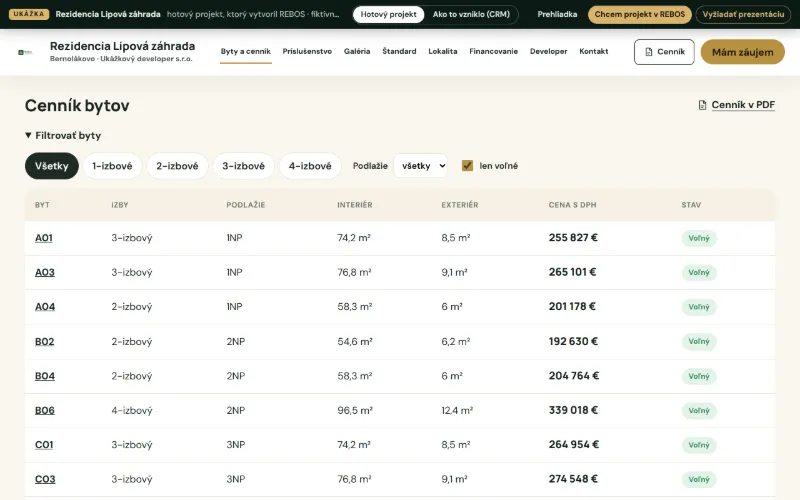Image resolution: width=800 pixels, height=500 pixels.
Task: Click the document icon next to Cenník v PDF
Action: [x=702, y=105]
